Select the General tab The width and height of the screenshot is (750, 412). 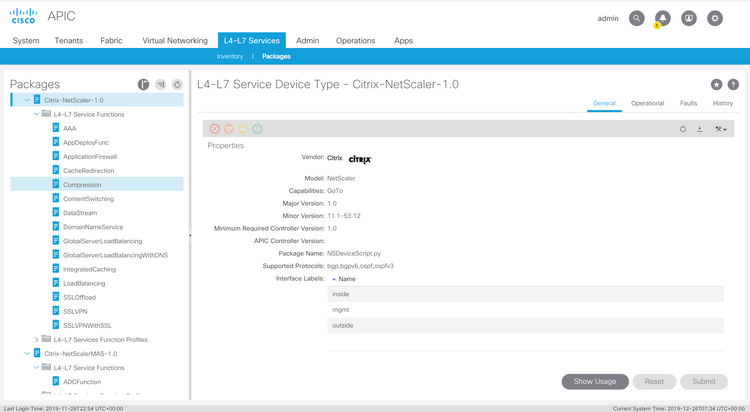(x=604, y=103)
